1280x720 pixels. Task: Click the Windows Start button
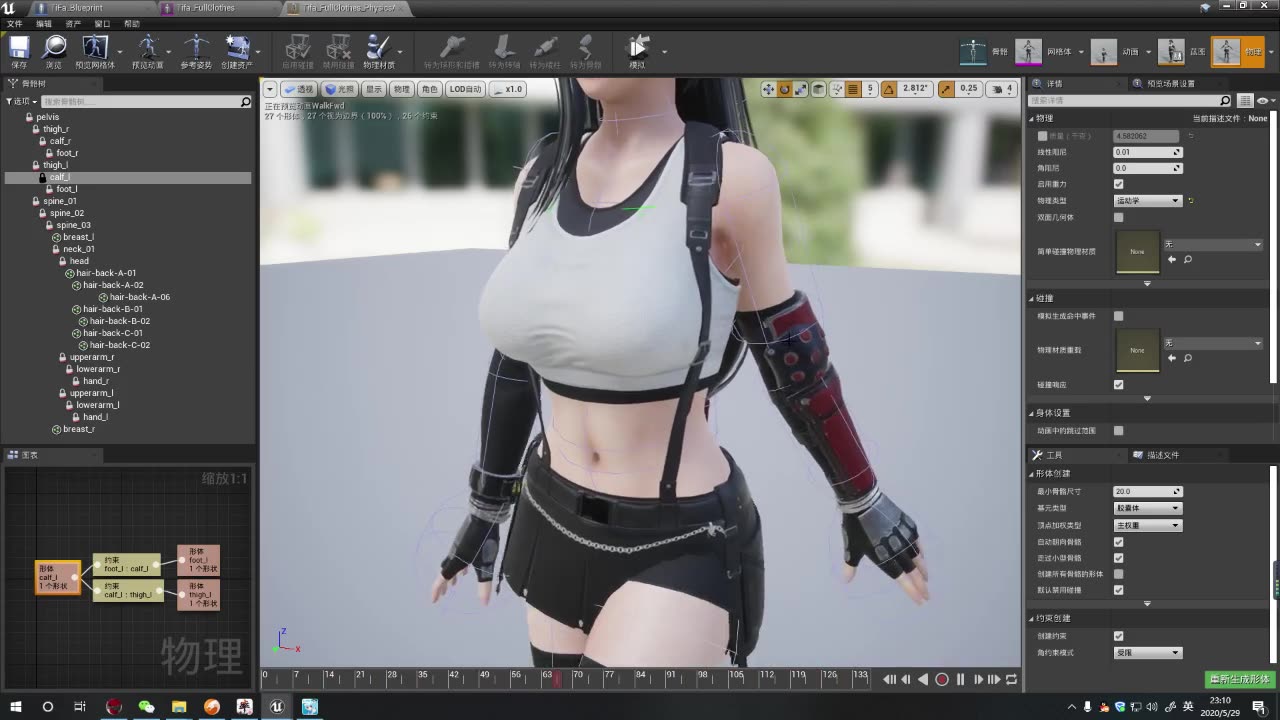coord(15,706)
